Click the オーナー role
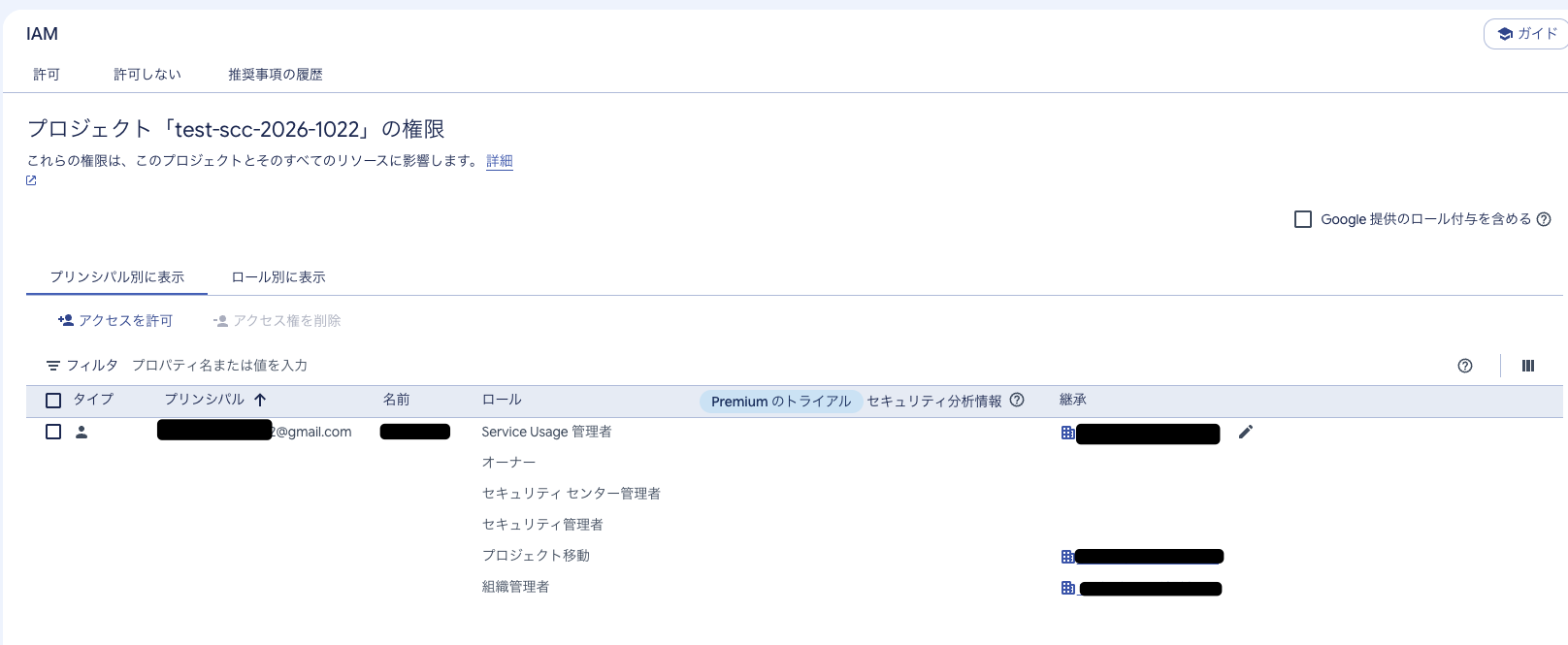This screenshot has width=1568, height=645. pyautogui.click(x=508, y=463)
